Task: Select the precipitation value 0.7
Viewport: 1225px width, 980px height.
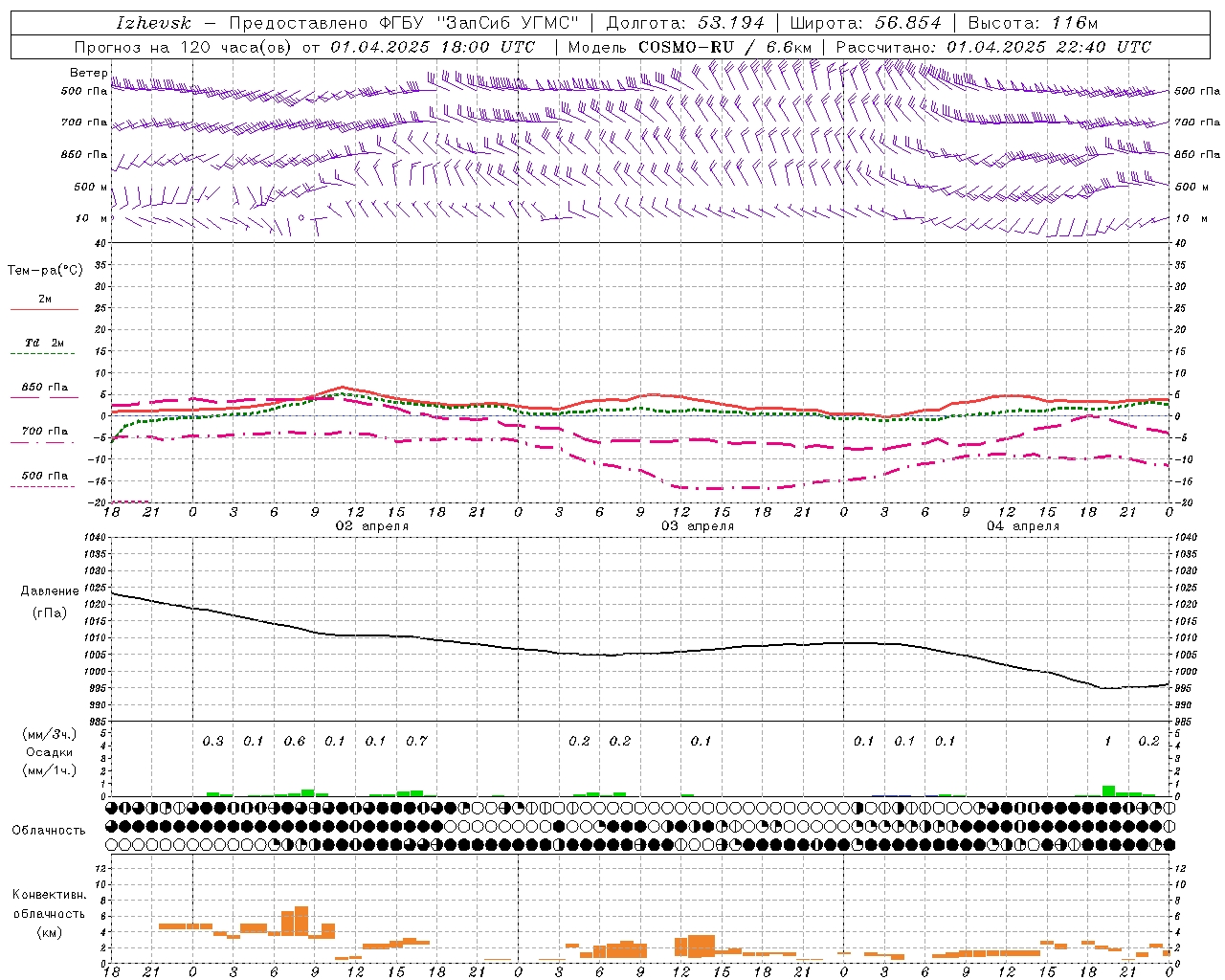Action: click(416, 741)
